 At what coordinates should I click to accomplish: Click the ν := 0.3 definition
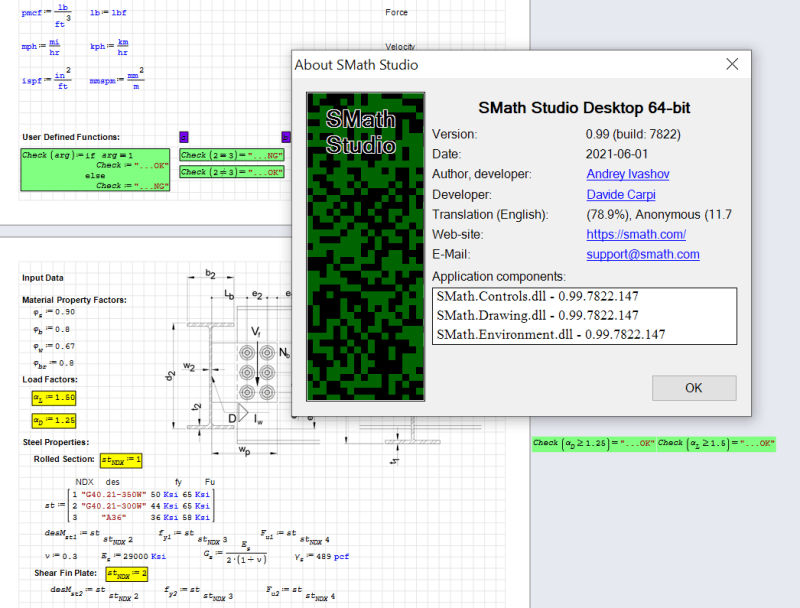coord(61,556)
